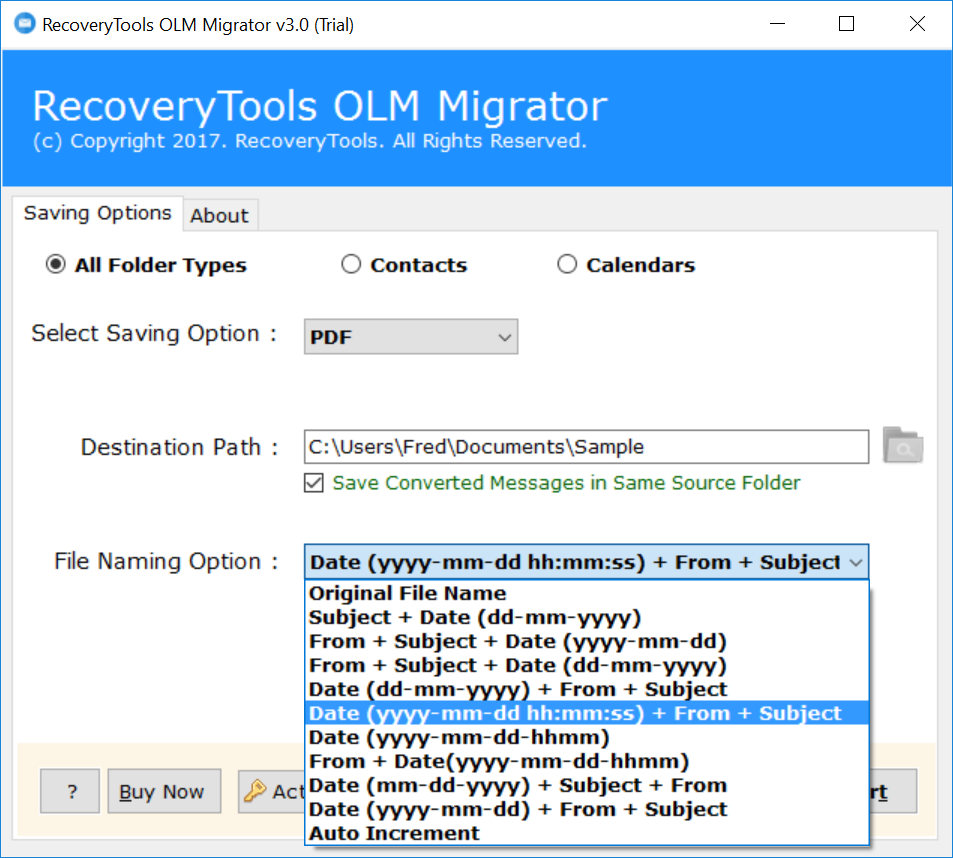Choose Subject + Date (dd-mm-yyyy) option

tap(587, 617)
